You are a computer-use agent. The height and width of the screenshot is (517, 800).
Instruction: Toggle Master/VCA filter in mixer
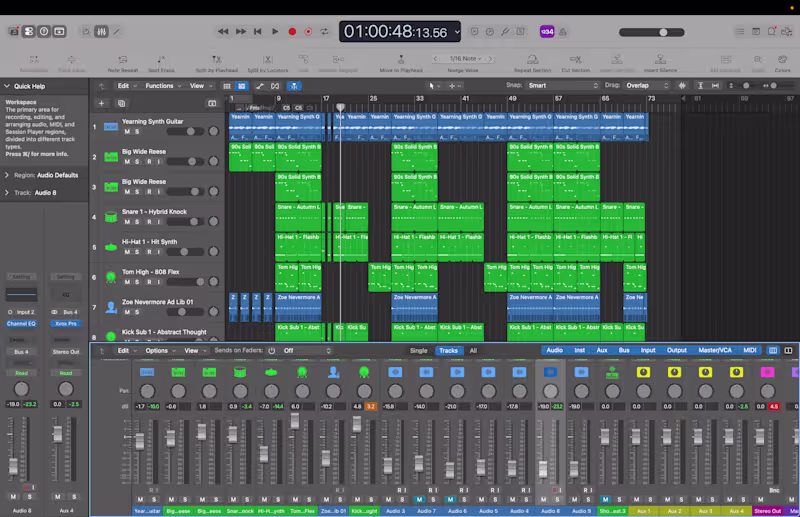coord(715,350)
